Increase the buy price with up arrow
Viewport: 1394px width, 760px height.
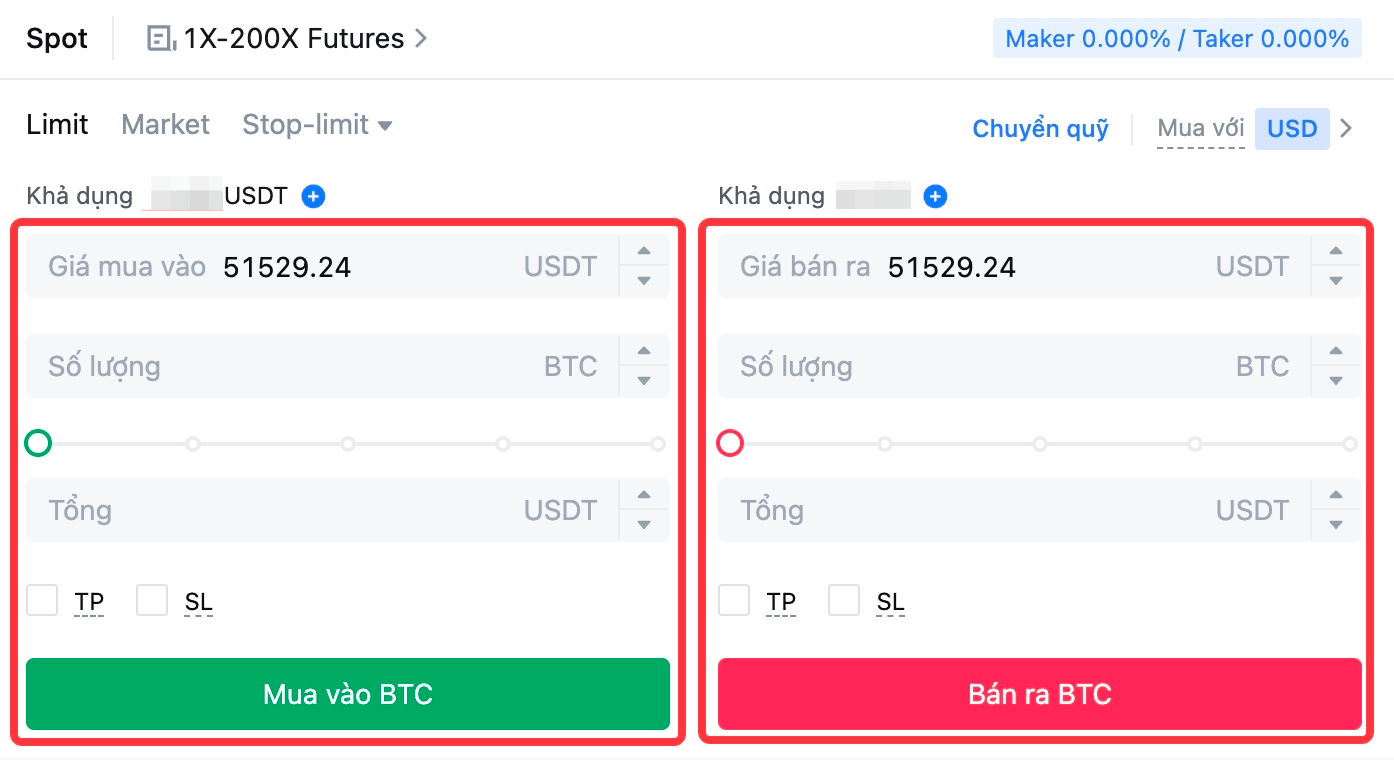tap(644, 252)
